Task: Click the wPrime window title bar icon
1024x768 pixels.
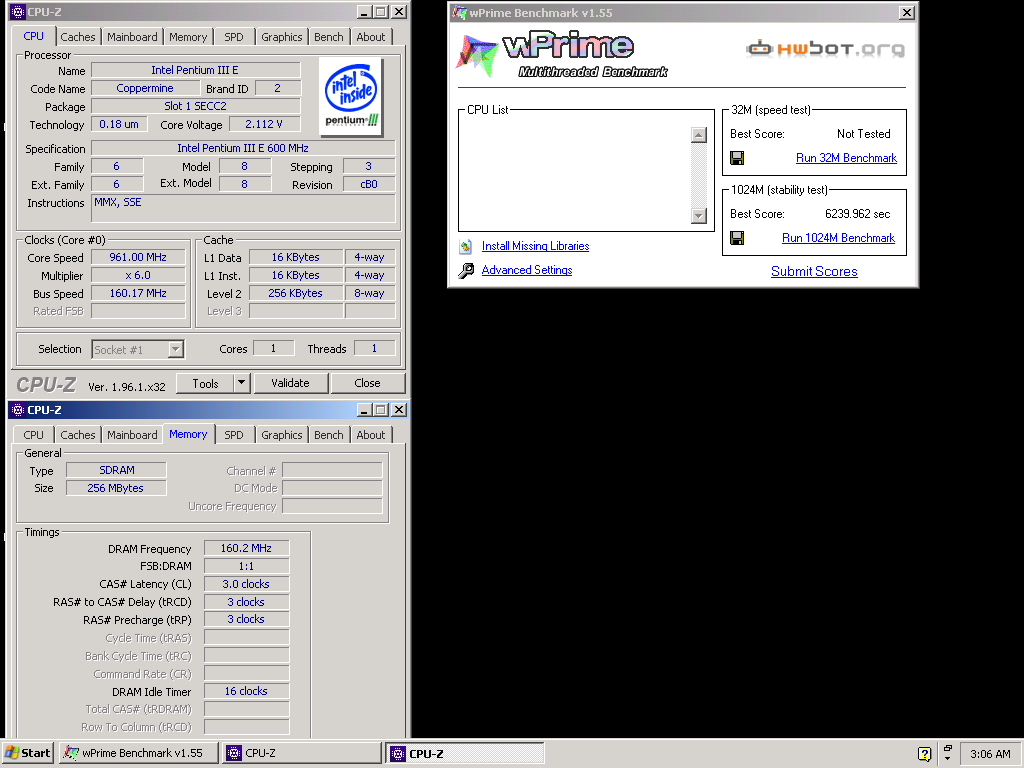Action: (460, 12)
